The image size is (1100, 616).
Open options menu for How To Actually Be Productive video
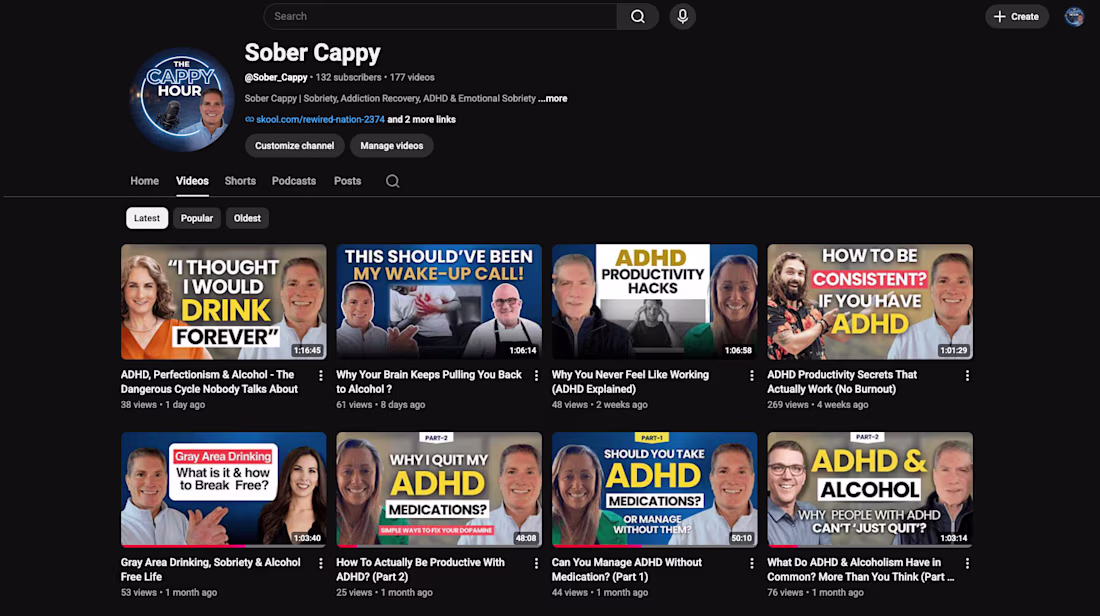[536, 563]
